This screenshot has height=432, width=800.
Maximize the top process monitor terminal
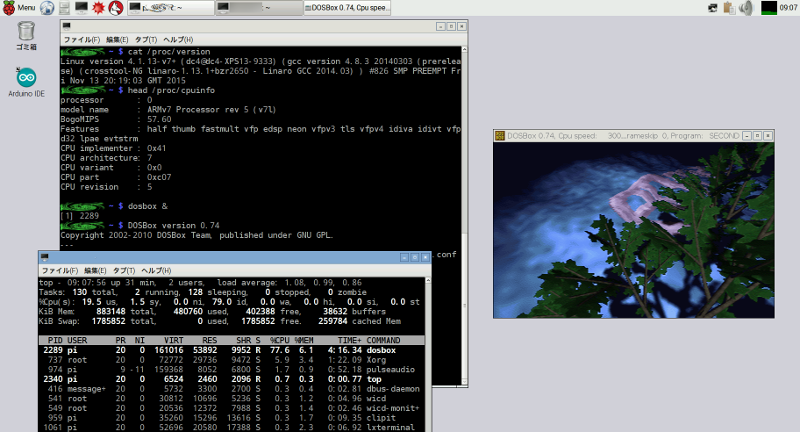(x=414, y=257)
